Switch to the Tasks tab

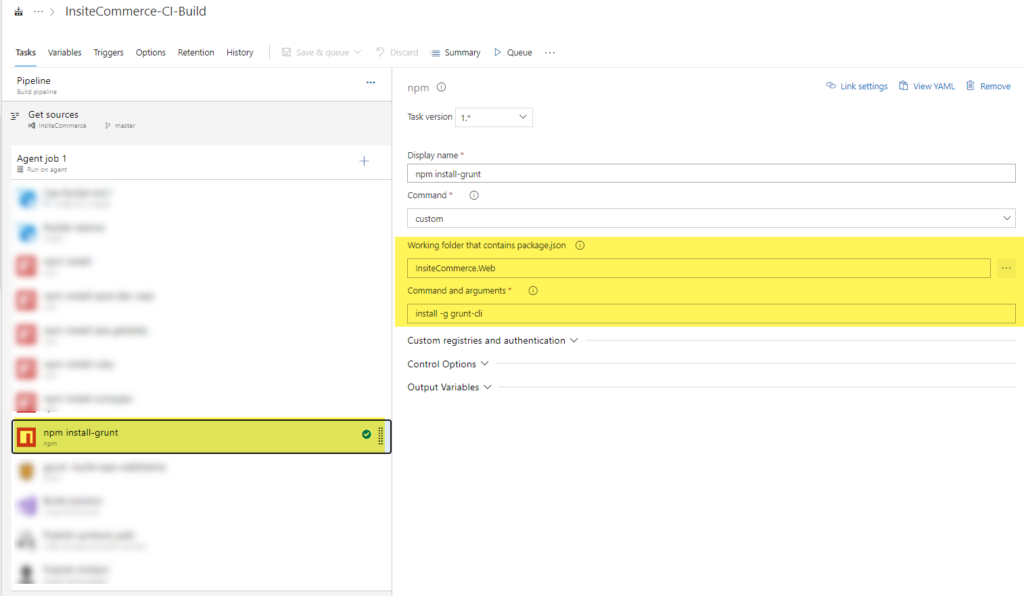point(25,52)
